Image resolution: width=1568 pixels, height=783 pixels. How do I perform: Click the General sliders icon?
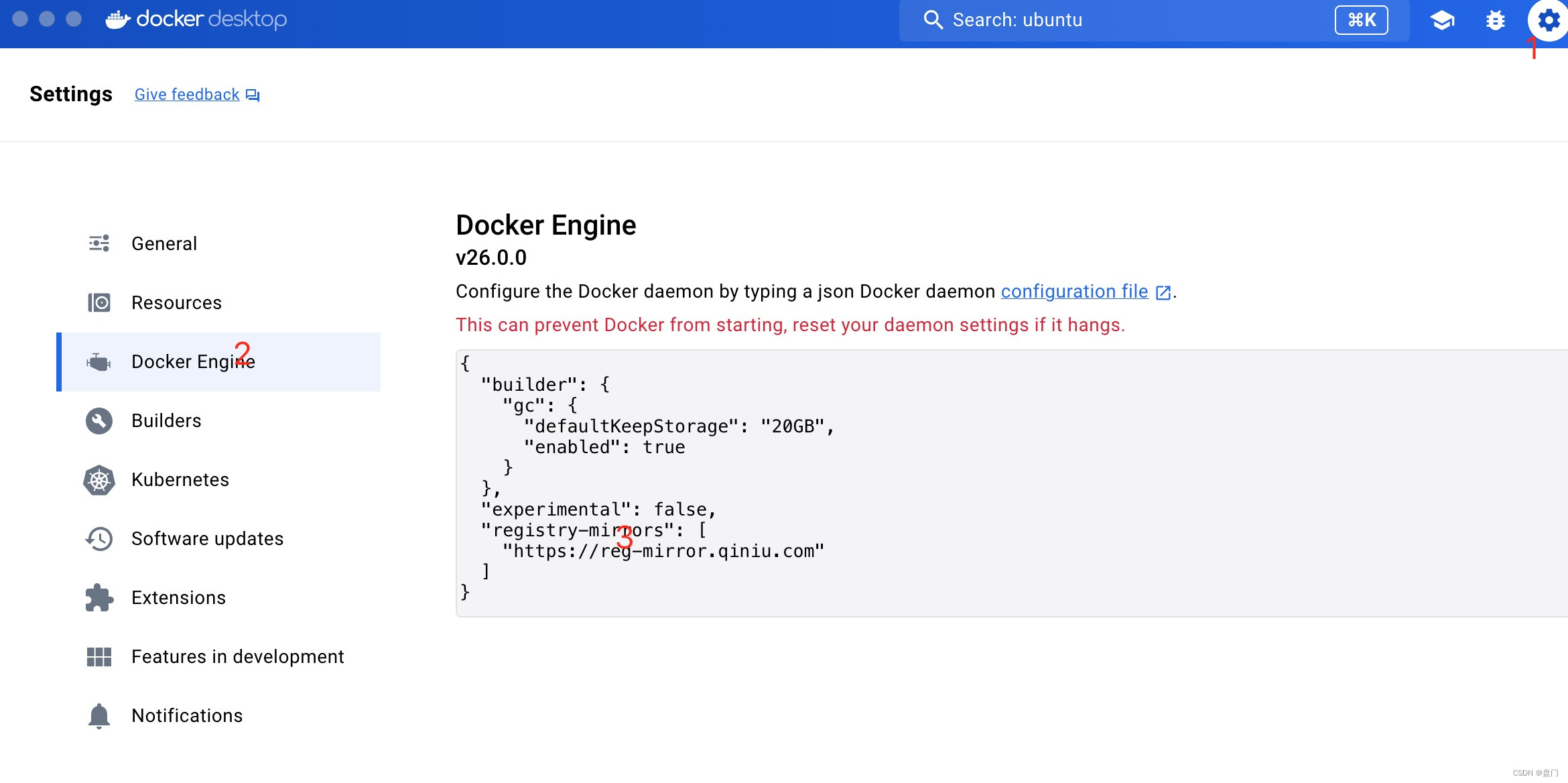point(99,243)
